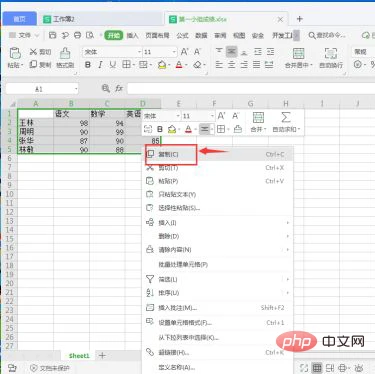The image size is (375, 374).
Task: Choose Format Cells (F) from context menu
Action: [x=218, y=323]
